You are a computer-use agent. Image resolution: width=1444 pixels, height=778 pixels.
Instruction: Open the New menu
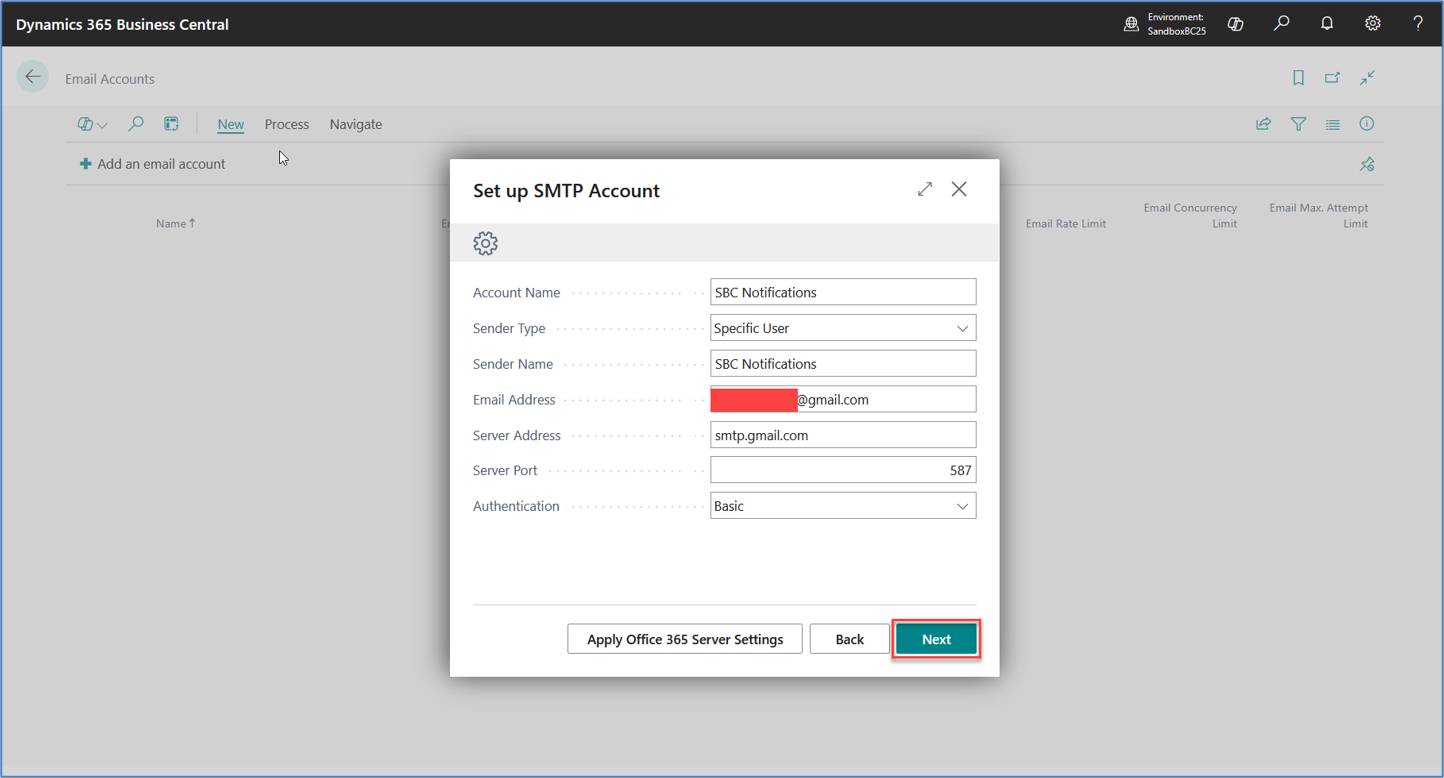(x=231, y=124)
